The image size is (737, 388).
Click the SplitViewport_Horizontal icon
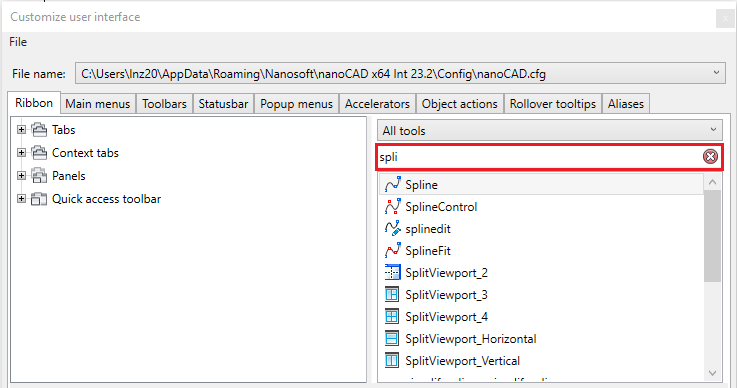pyautogui.click(x=392, y=339)
